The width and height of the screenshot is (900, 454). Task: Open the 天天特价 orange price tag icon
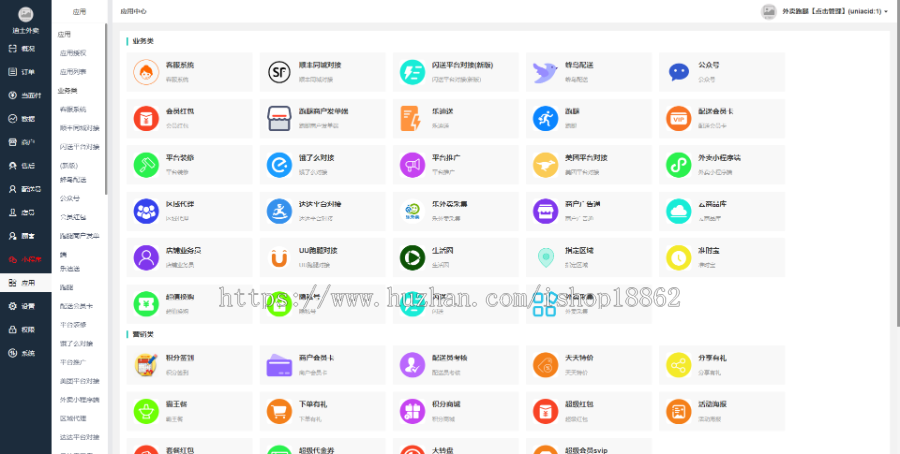(546, 364)
